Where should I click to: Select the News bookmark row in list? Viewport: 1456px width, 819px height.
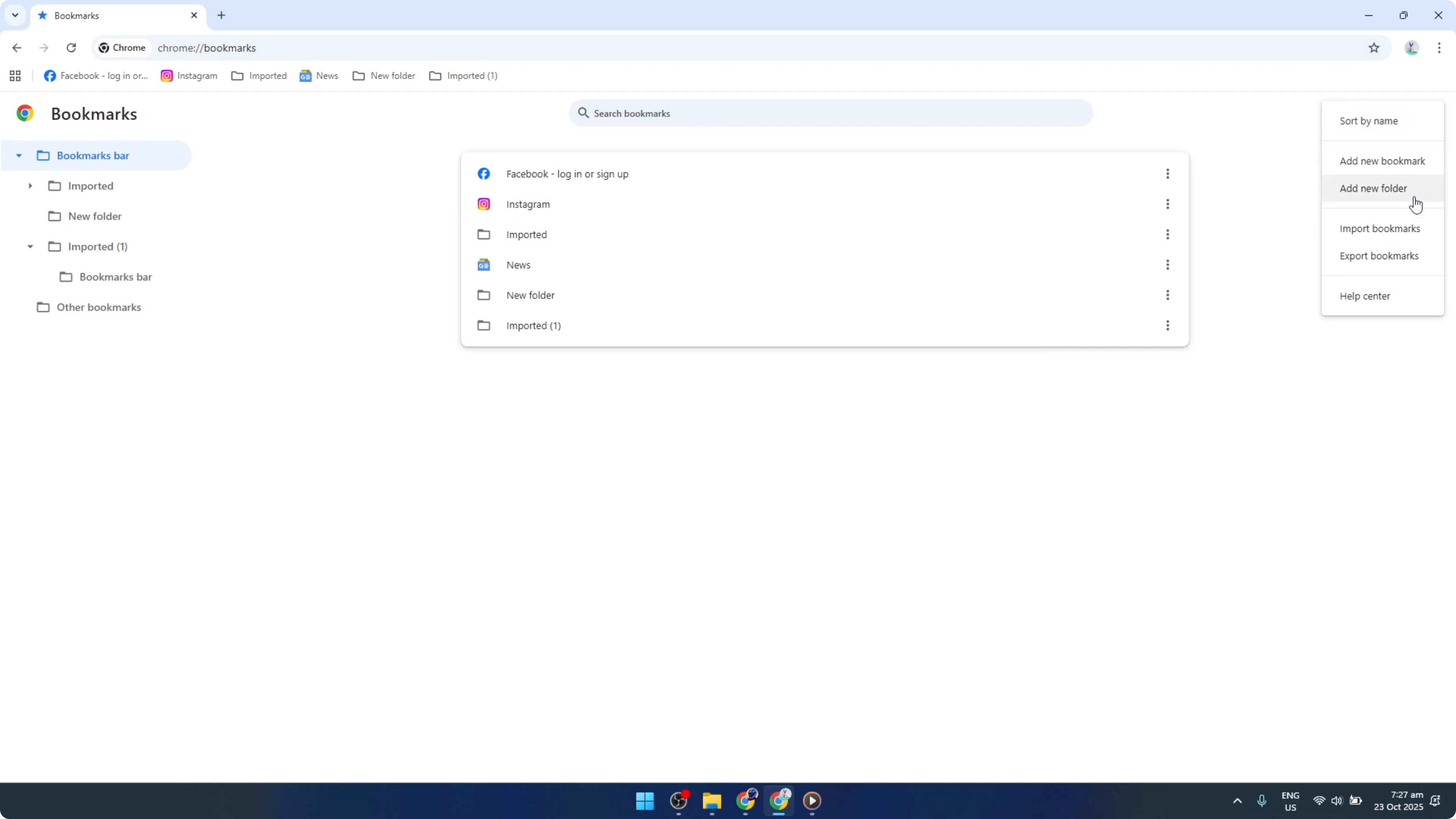pyautogui.click(x=825, y=265)
